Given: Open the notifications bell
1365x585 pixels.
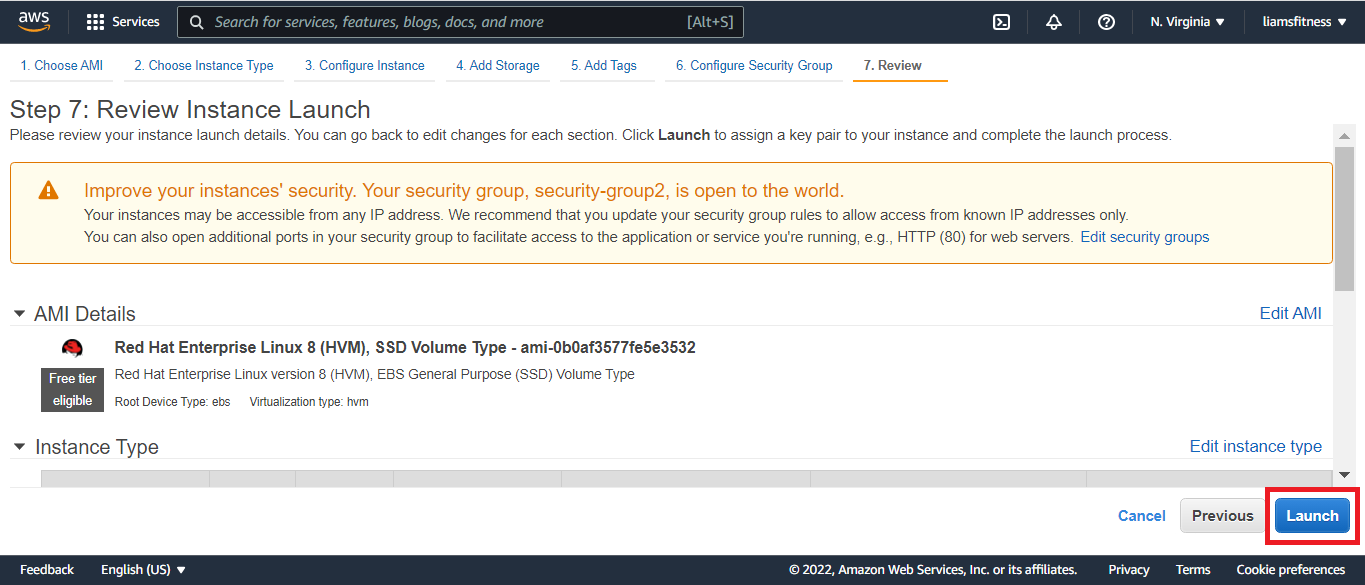Looking at the screenshot, I should [x=1054, y=22].
